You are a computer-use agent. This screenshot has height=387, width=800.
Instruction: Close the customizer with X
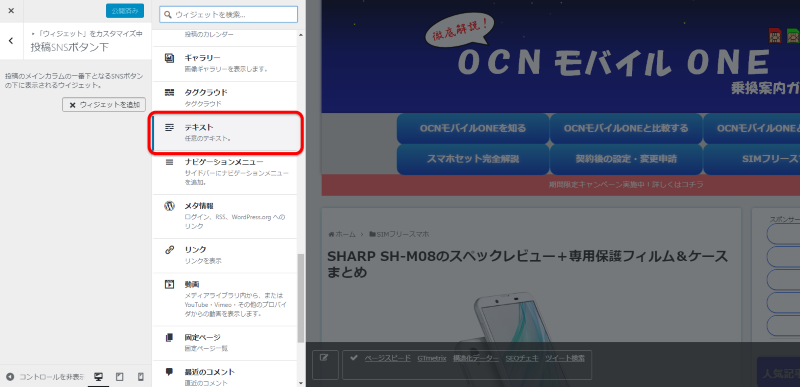coord(11,11)
